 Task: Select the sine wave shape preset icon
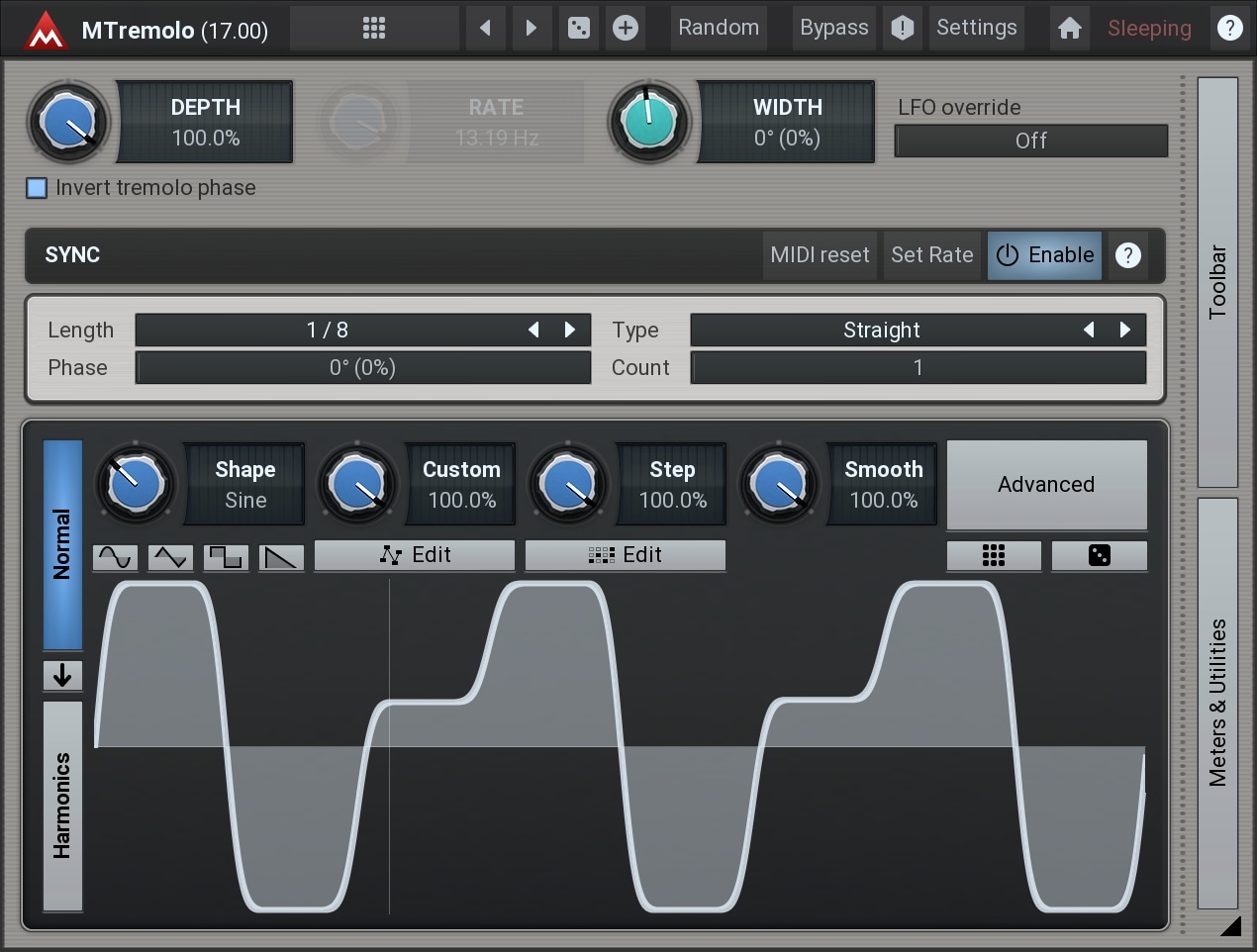tap(115, 557)
